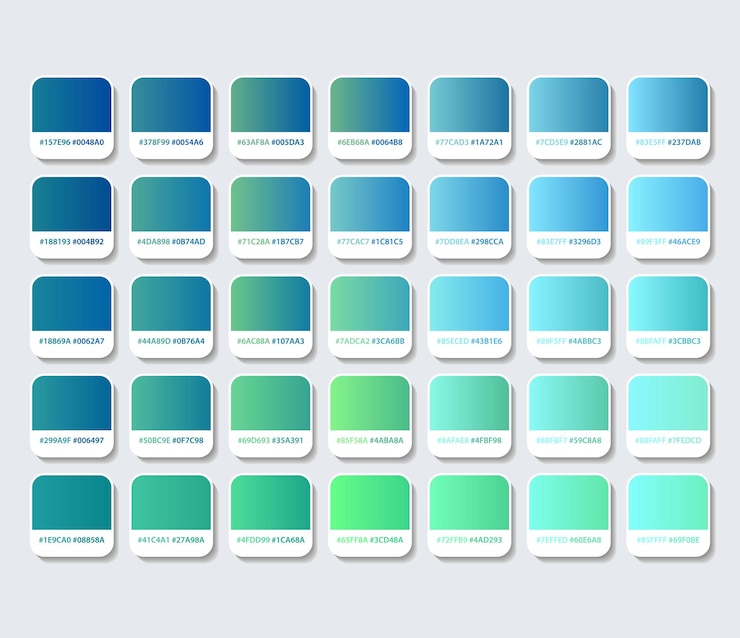Click the hex code text #378F99
The image size is (740, 638).
pyautogui.click(x=154, y=142)
